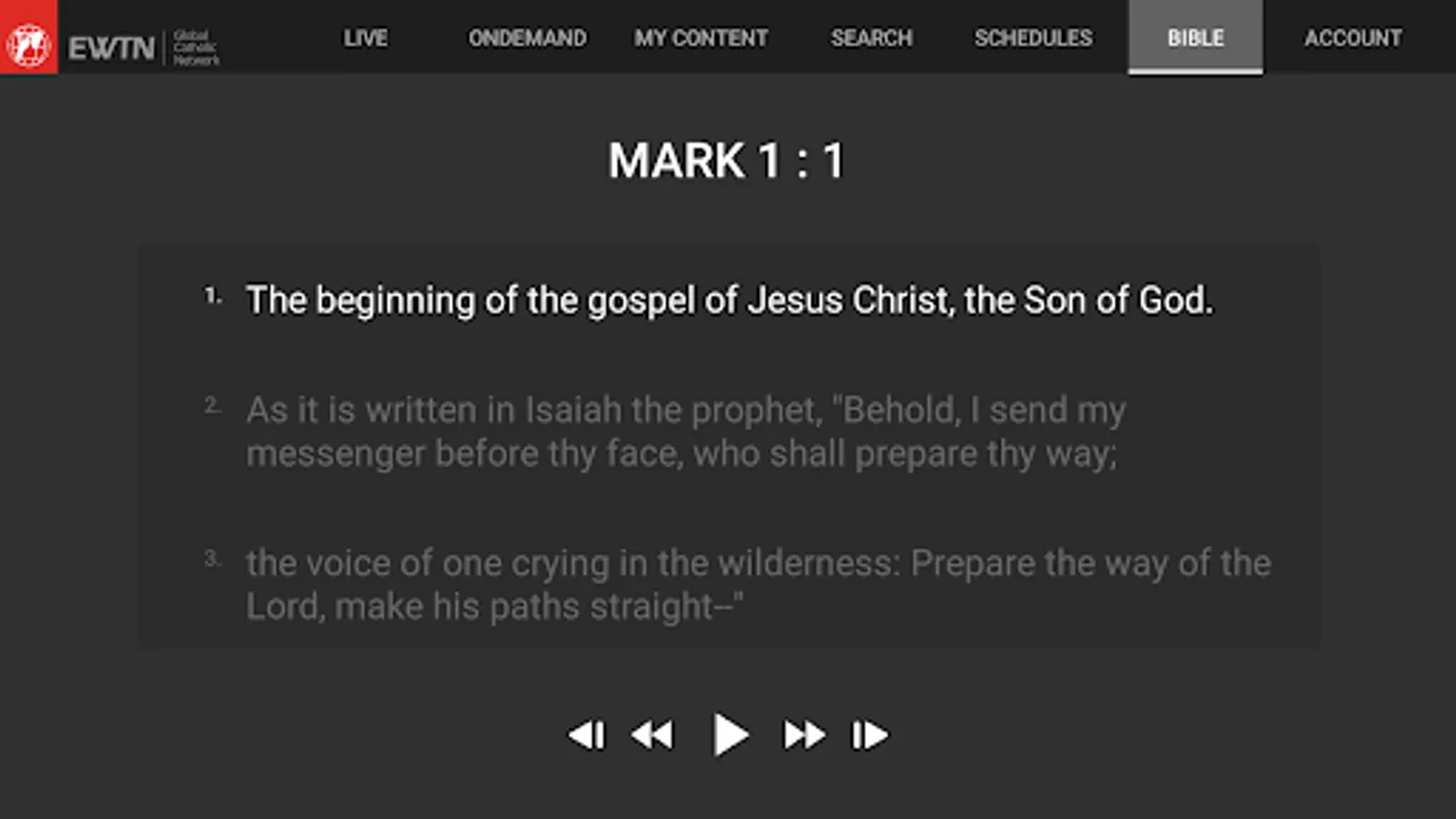Screen dimensions: 1456x819
Task: Click the fast-forward double-arrow icon
Action: coord(804,734)
